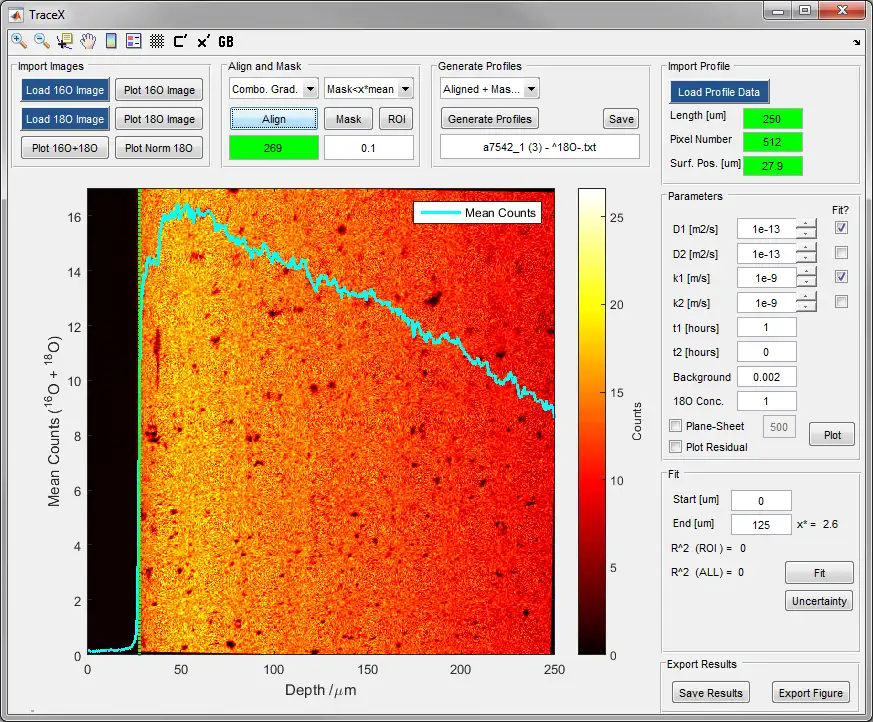Click Plot Norm 18O button
This screenshot has height=722, width=873.
click(x=160, y=148)
